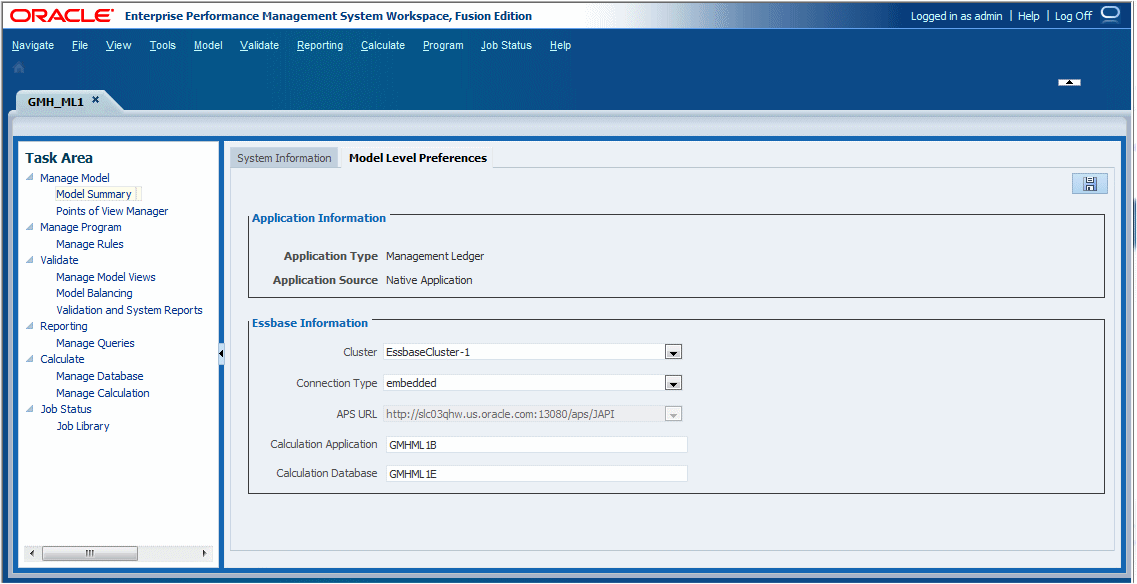Viewport: 1137px width, 584px height.
Task: Click the 'Management Ledger' application type value
Action: [x=435, y=256]
